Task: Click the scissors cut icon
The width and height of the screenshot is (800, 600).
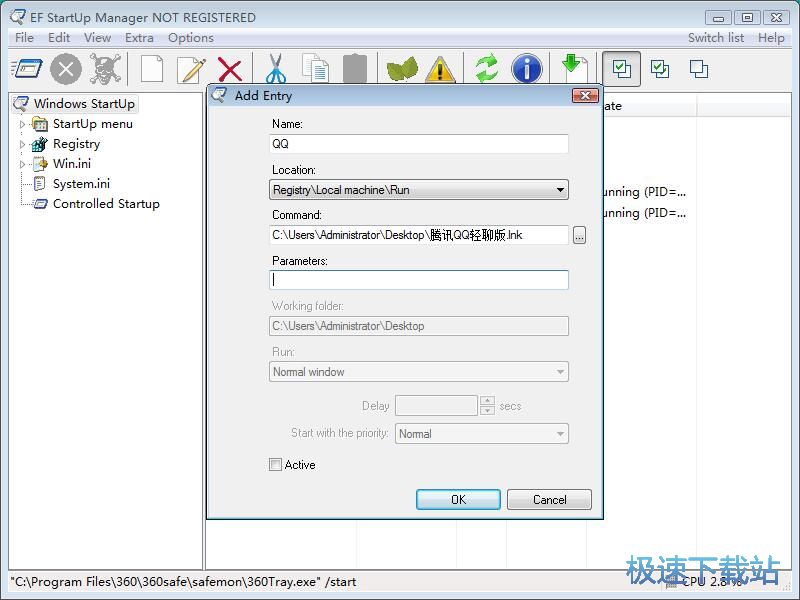Action: [276, 68]
